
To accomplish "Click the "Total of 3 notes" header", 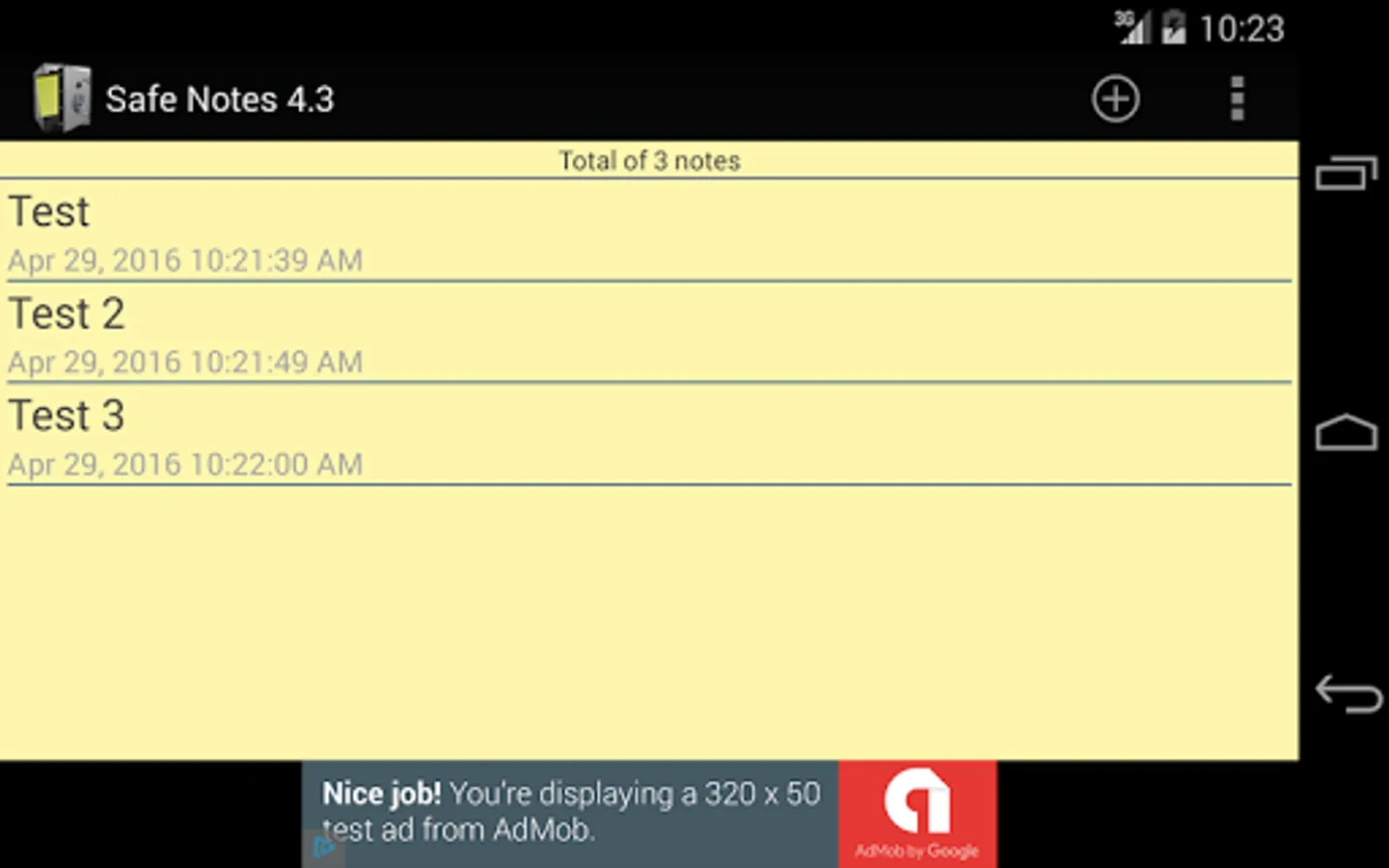I will tap(649, 161).
